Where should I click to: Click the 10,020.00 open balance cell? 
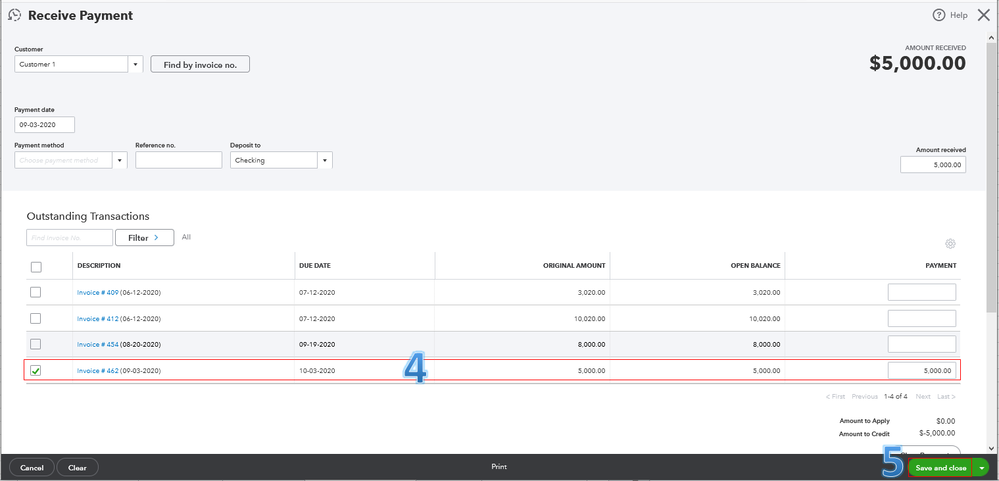tap(765, 319)
